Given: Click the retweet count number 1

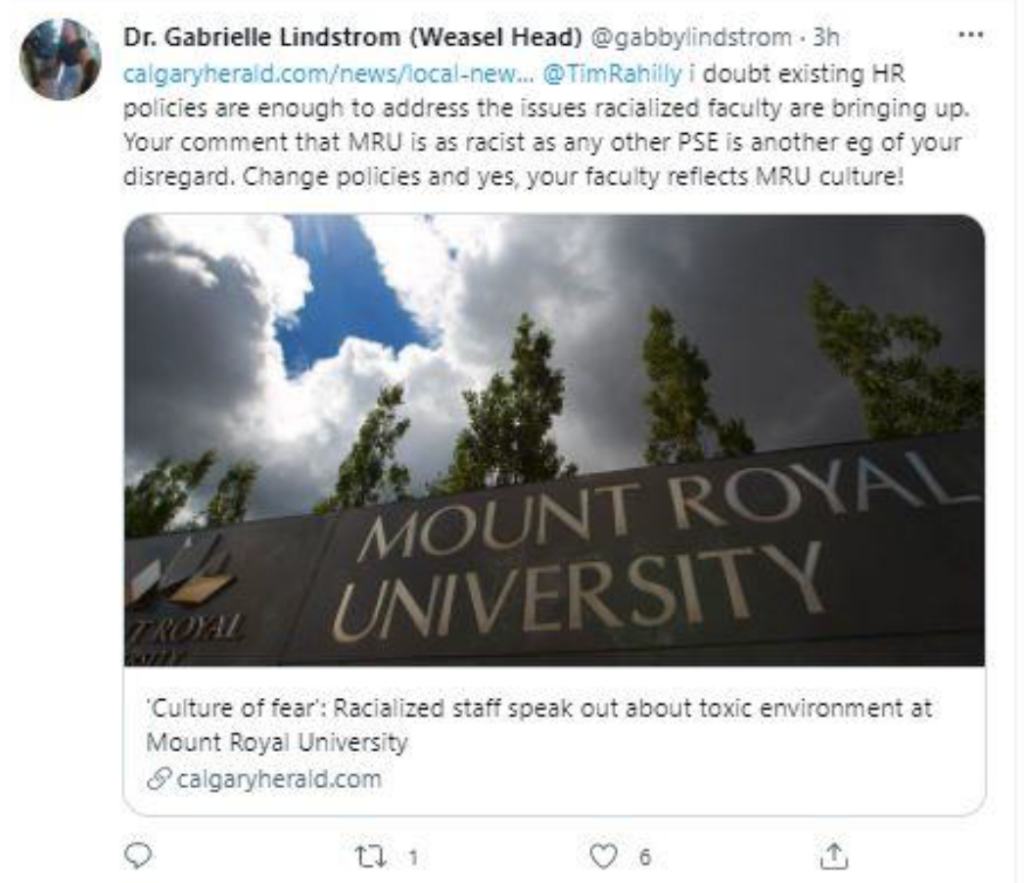Looking at the screenshot, I should pos(412,857).
